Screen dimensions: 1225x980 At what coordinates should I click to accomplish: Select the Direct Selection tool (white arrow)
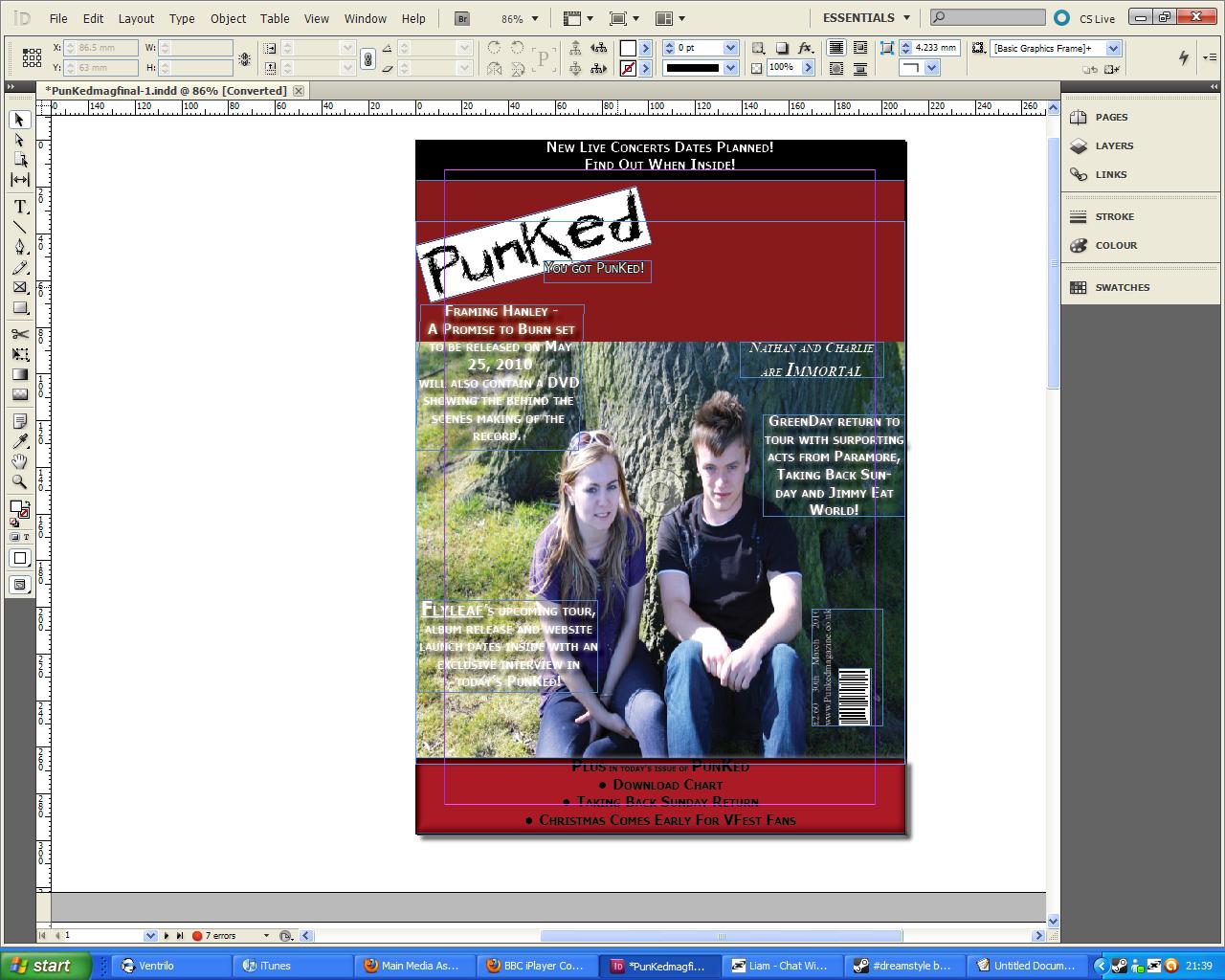(x=20, y=140)
